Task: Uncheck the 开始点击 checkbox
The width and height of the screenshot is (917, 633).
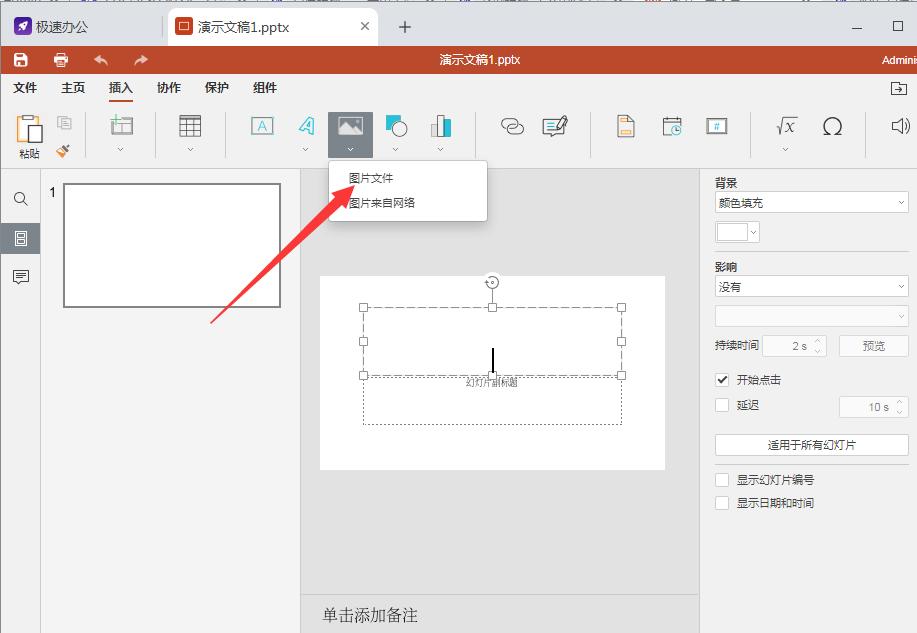Action: [x=722, y=379]
